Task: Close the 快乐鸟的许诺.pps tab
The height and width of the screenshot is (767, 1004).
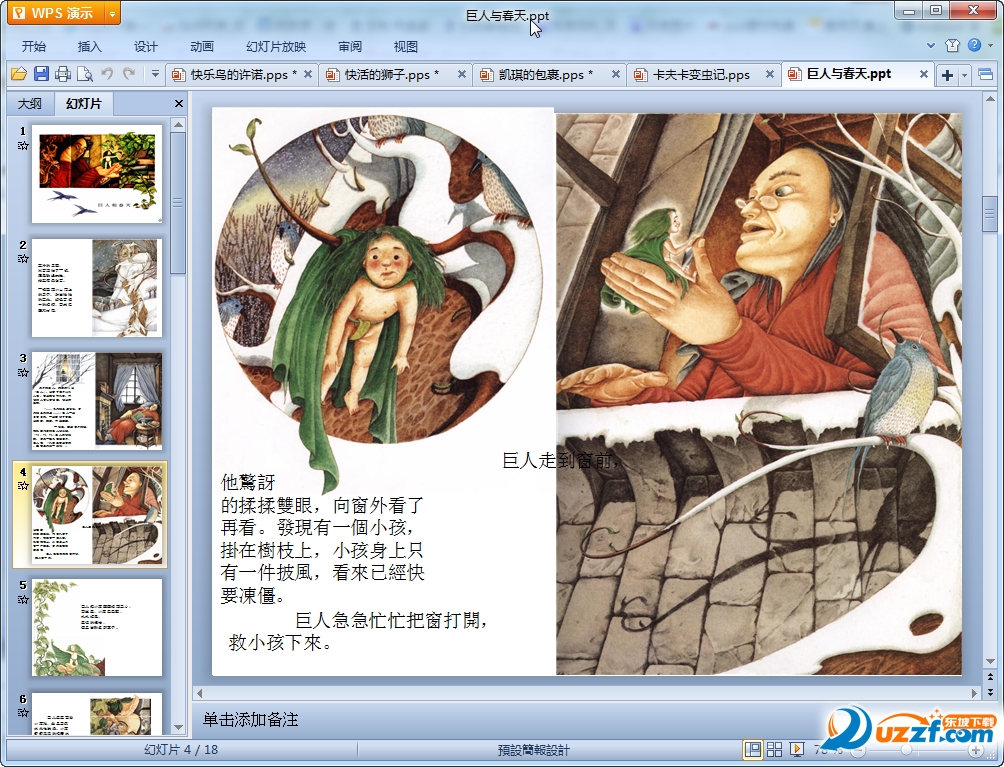Action: coord(307,74)
